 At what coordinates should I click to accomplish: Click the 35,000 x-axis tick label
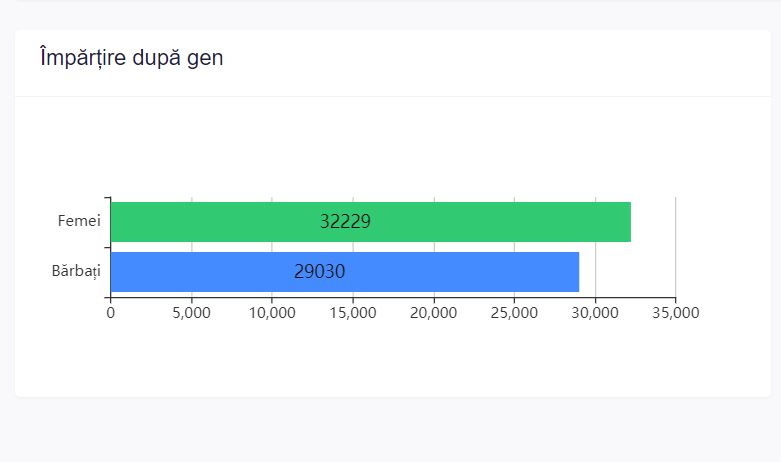click(676, 313)
